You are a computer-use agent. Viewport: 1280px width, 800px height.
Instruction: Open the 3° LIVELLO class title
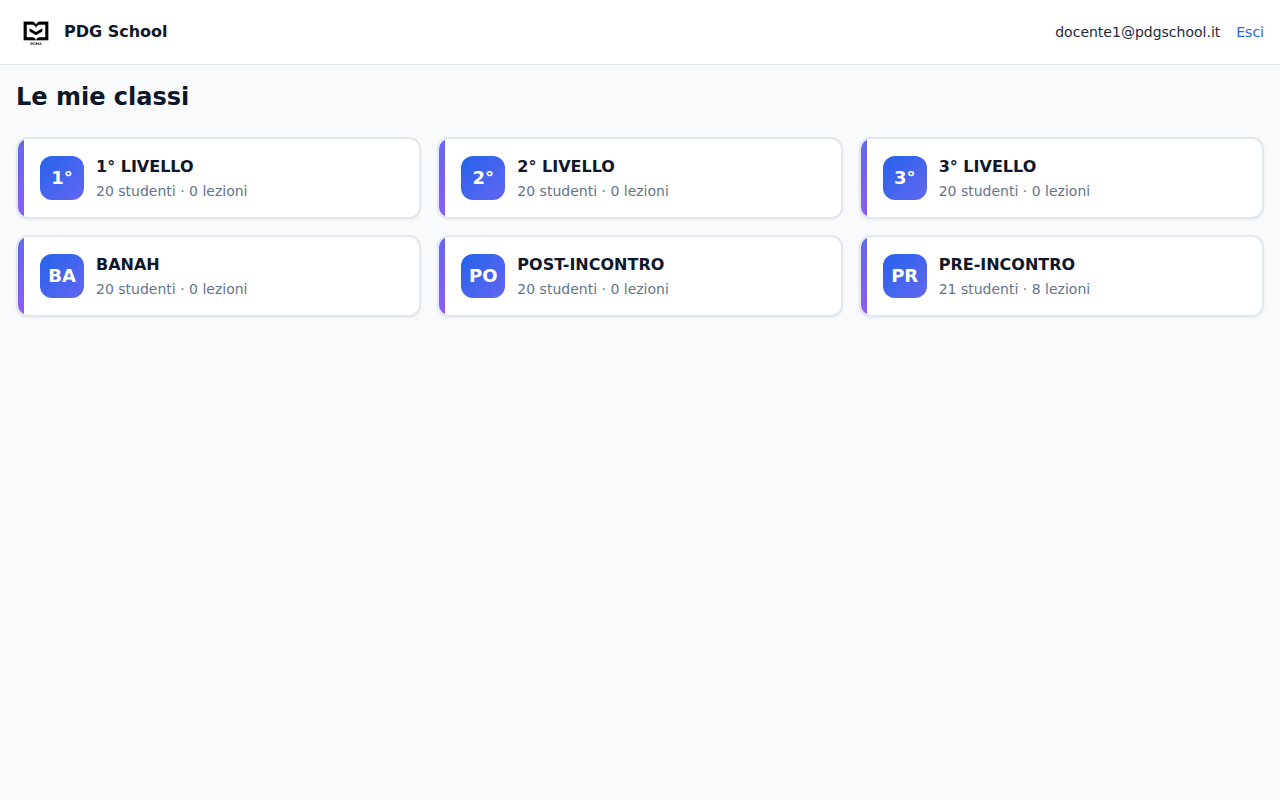pos(987,166)
